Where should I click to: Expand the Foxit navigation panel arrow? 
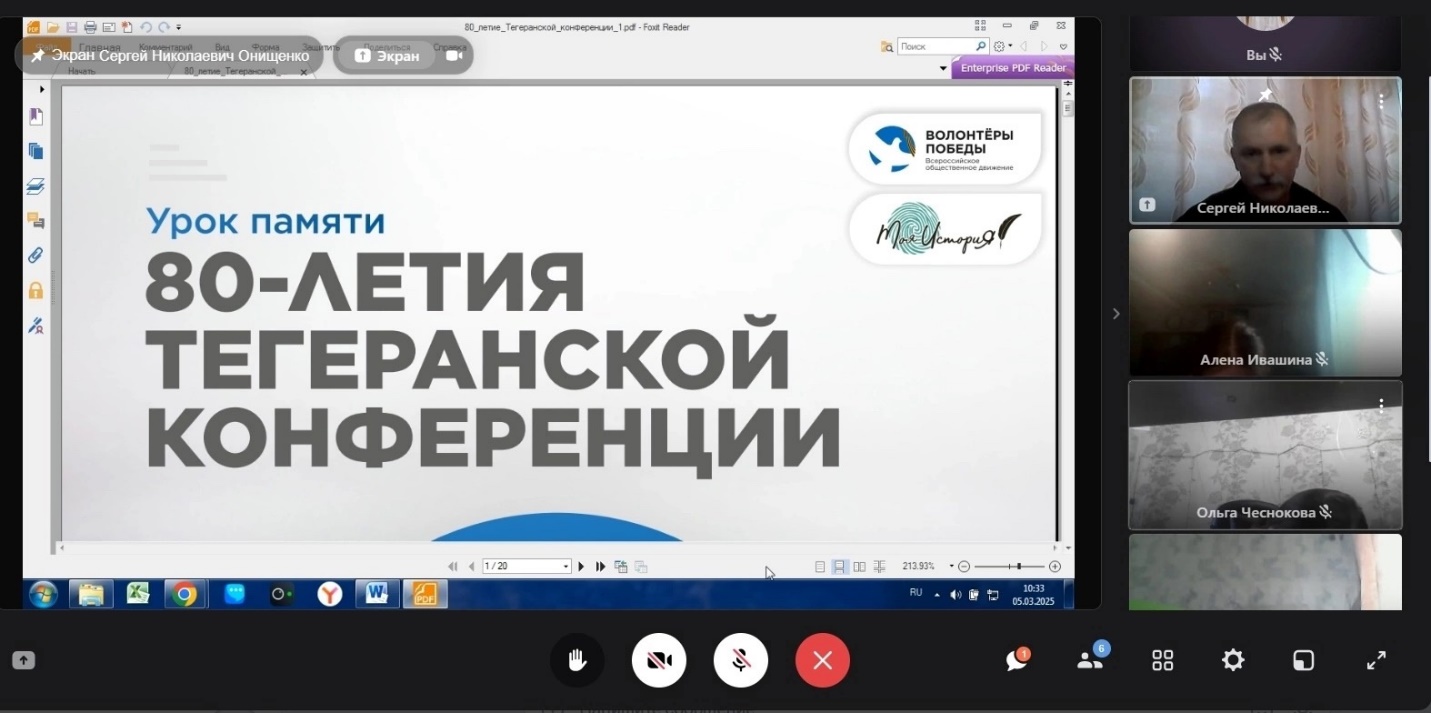(41, 89)
